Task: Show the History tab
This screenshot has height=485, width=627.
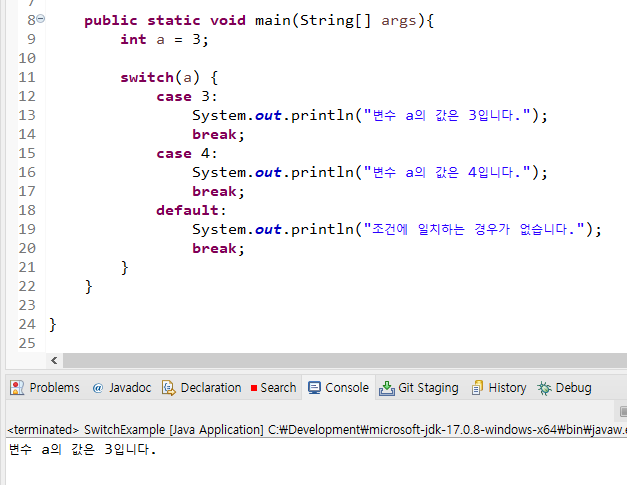Action: [499, 387]
